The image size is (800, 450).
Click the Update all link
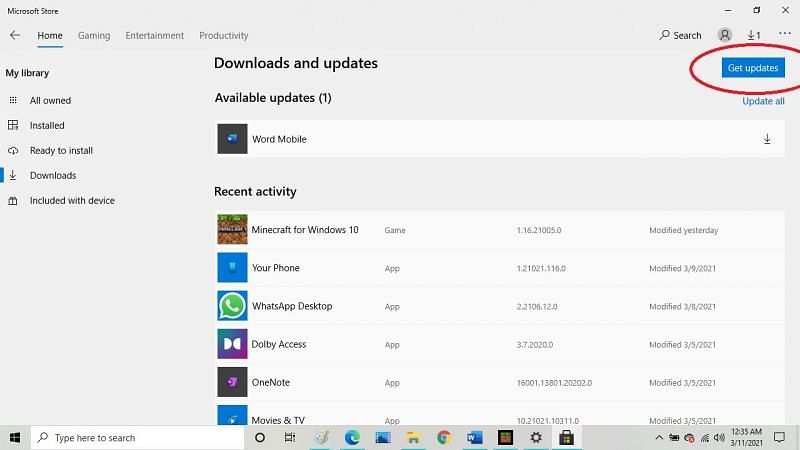pyautogui.click(x=763, y=101)
